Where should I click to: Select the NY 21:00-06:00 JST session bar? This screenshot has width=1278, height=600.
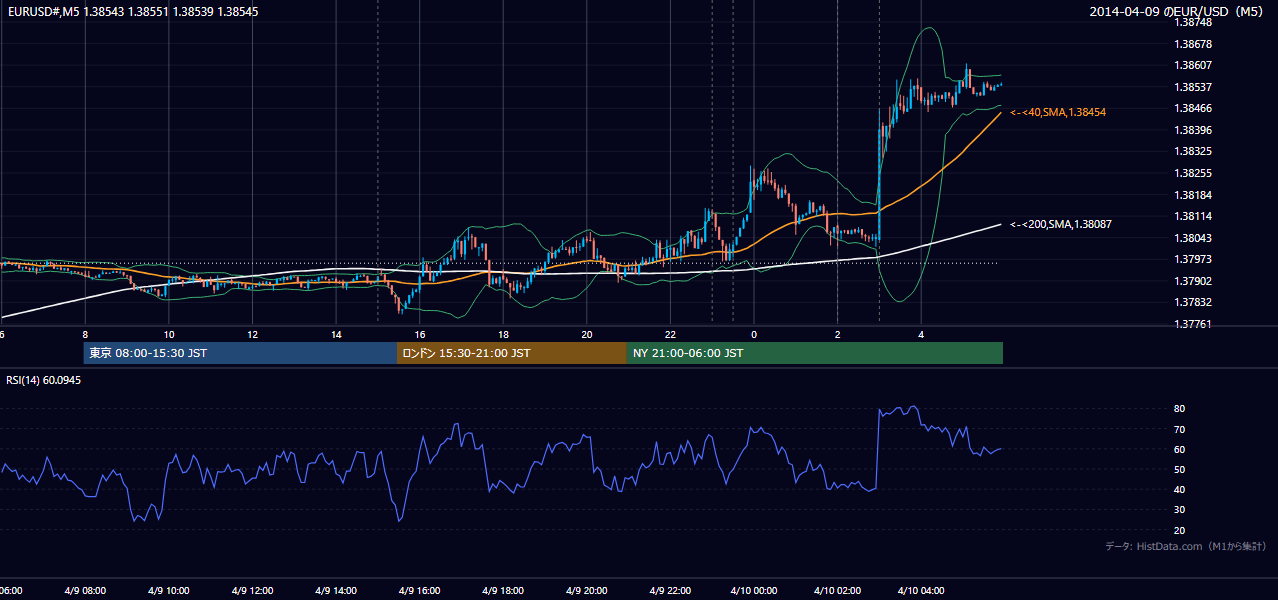[815, 353]
